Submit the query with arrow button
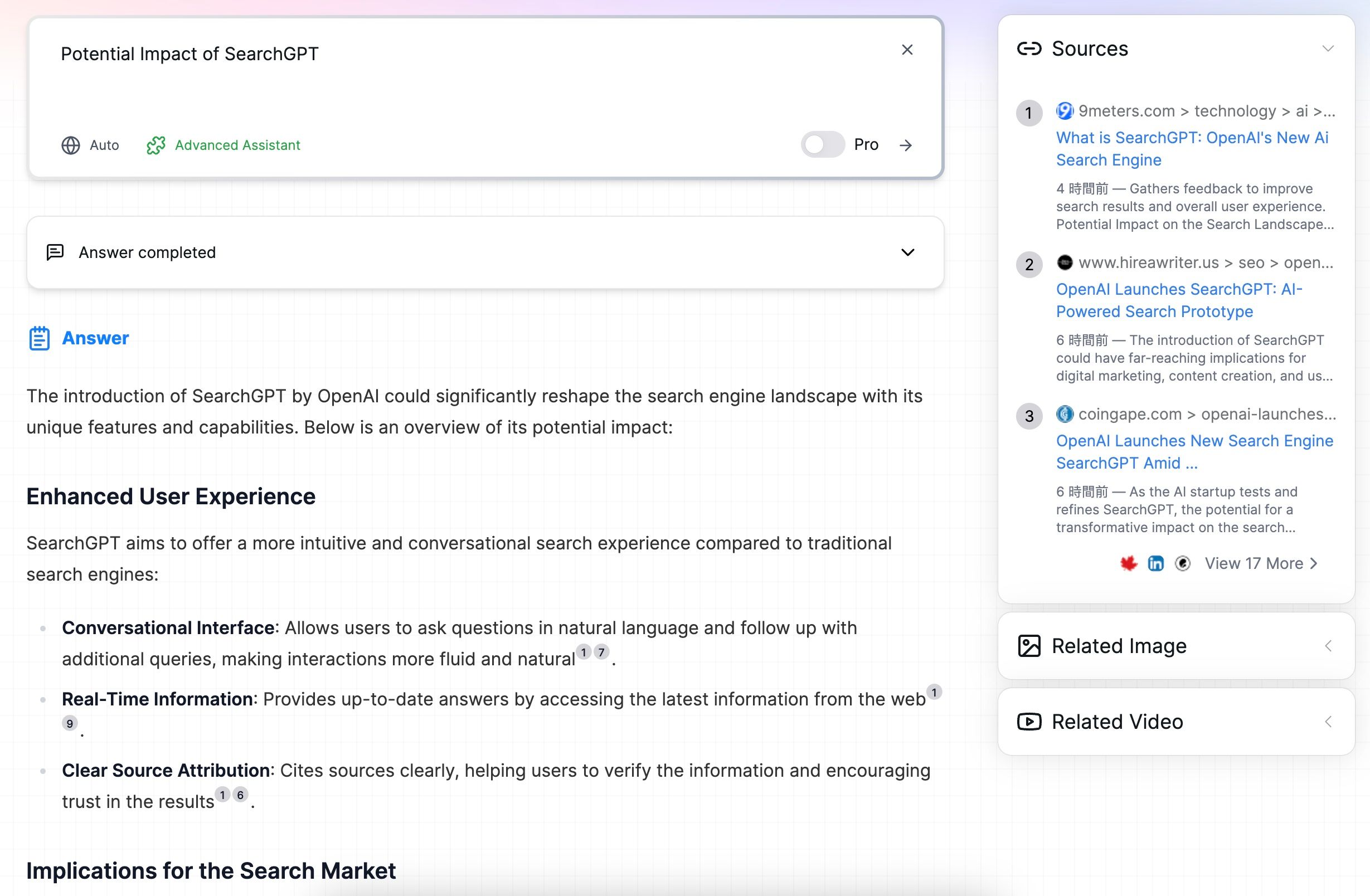The height and width of the screenshot is (896, 1370). click(906, 145)
